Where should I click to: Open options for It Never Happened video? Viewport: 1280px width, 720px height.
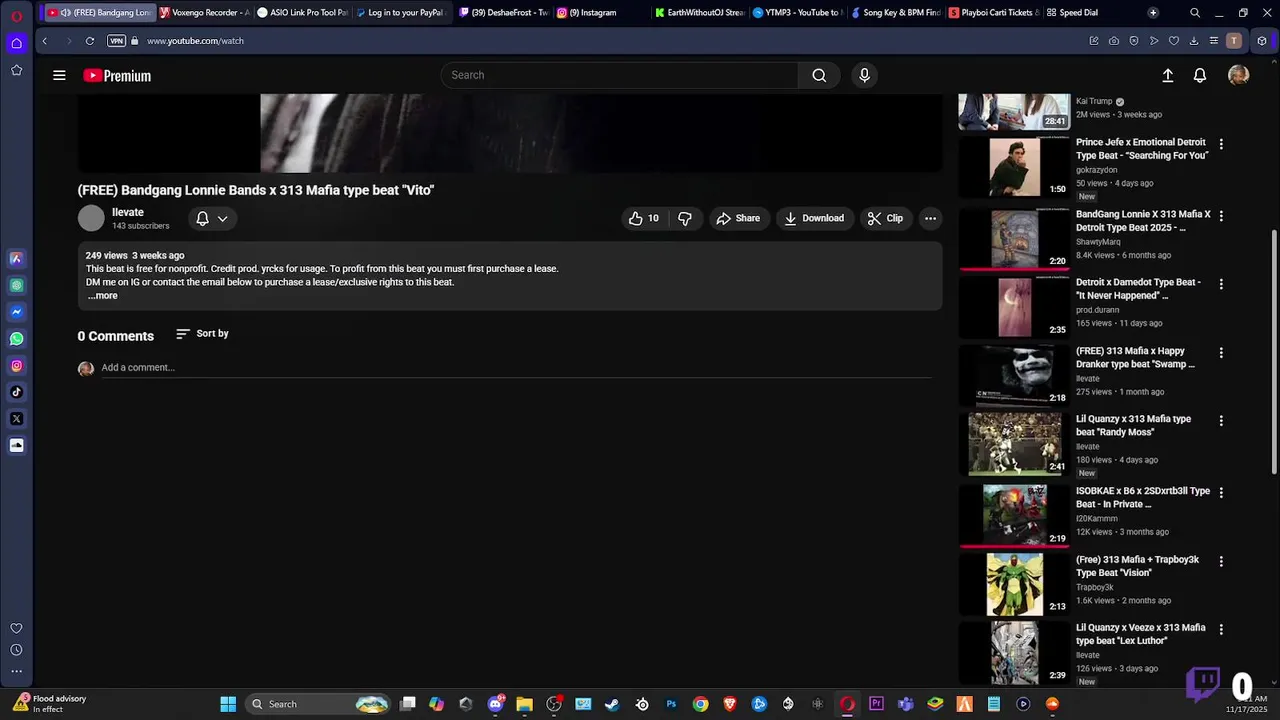click(1221, 284)
